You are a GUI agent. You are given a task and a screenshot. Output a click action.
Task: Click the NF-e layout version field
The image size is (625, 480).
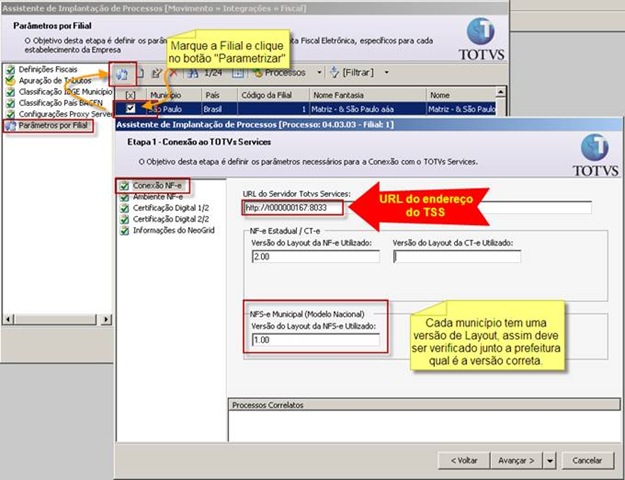(x=316, y=257)
